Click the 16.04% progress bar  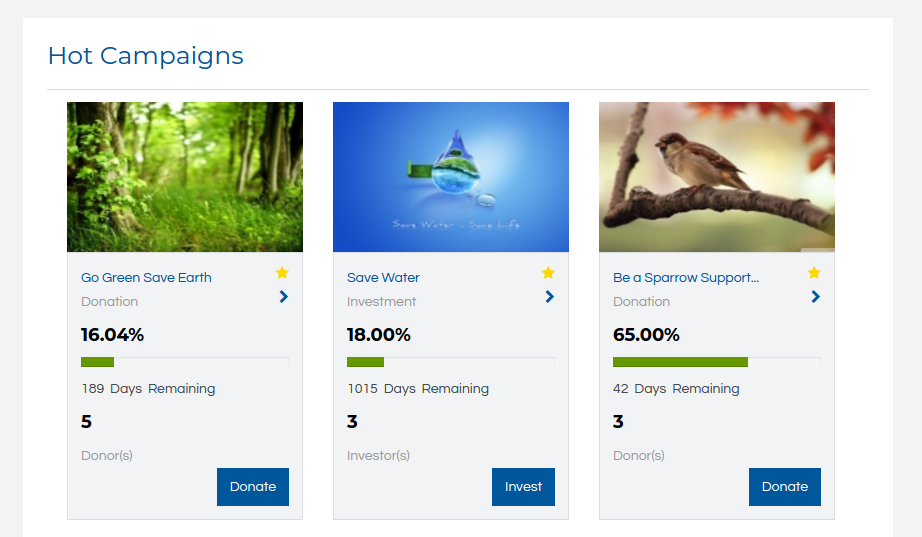tap(185, 362)
